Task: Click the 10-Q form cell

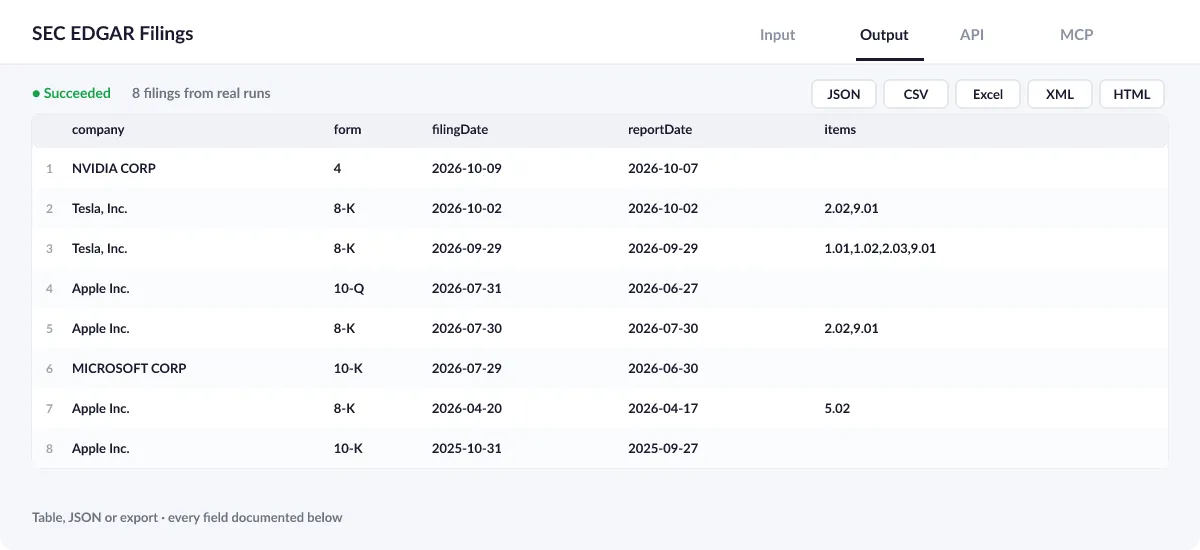Action: click(x=349, y=288)
